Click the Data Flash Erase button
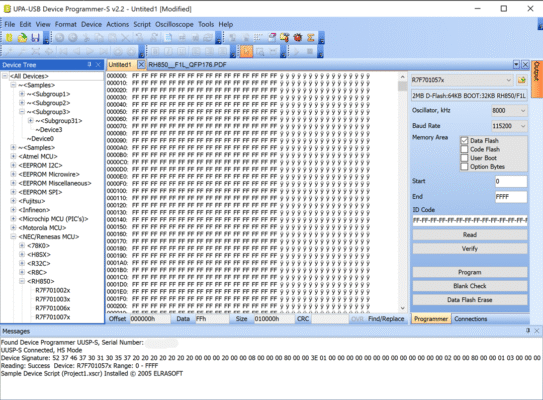This screenshot has width=543, height=400. pos(470,300)
